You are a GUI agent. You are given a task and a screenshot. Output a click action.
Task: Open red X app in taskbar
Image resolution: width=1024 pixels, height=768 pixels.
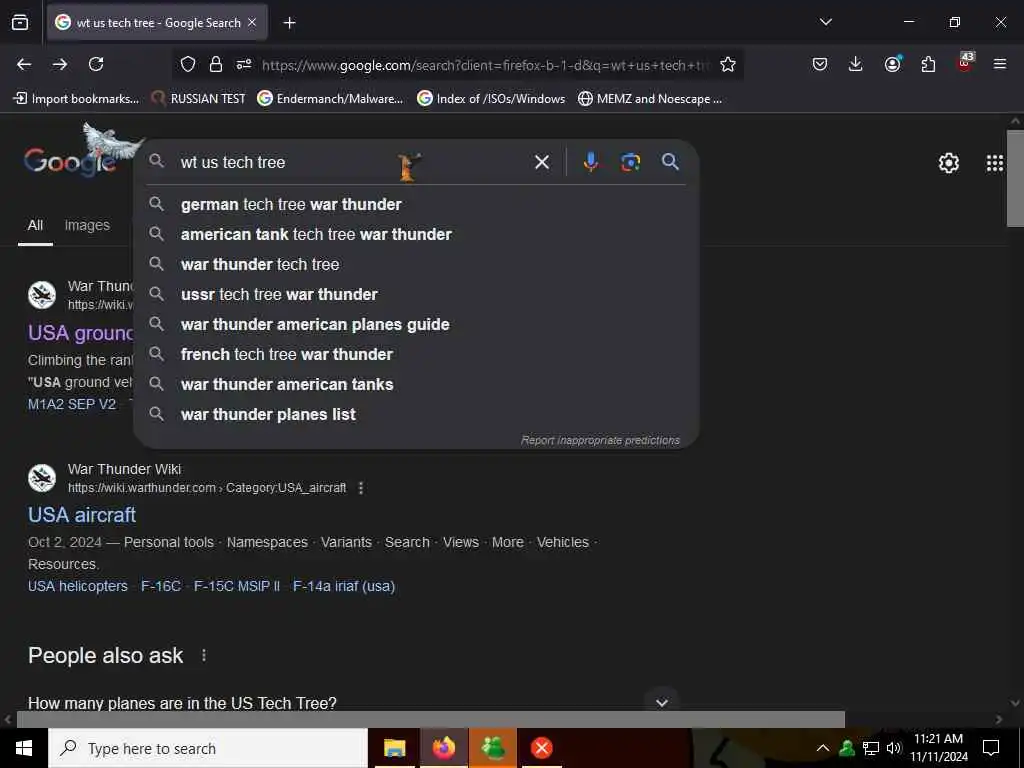541,748
